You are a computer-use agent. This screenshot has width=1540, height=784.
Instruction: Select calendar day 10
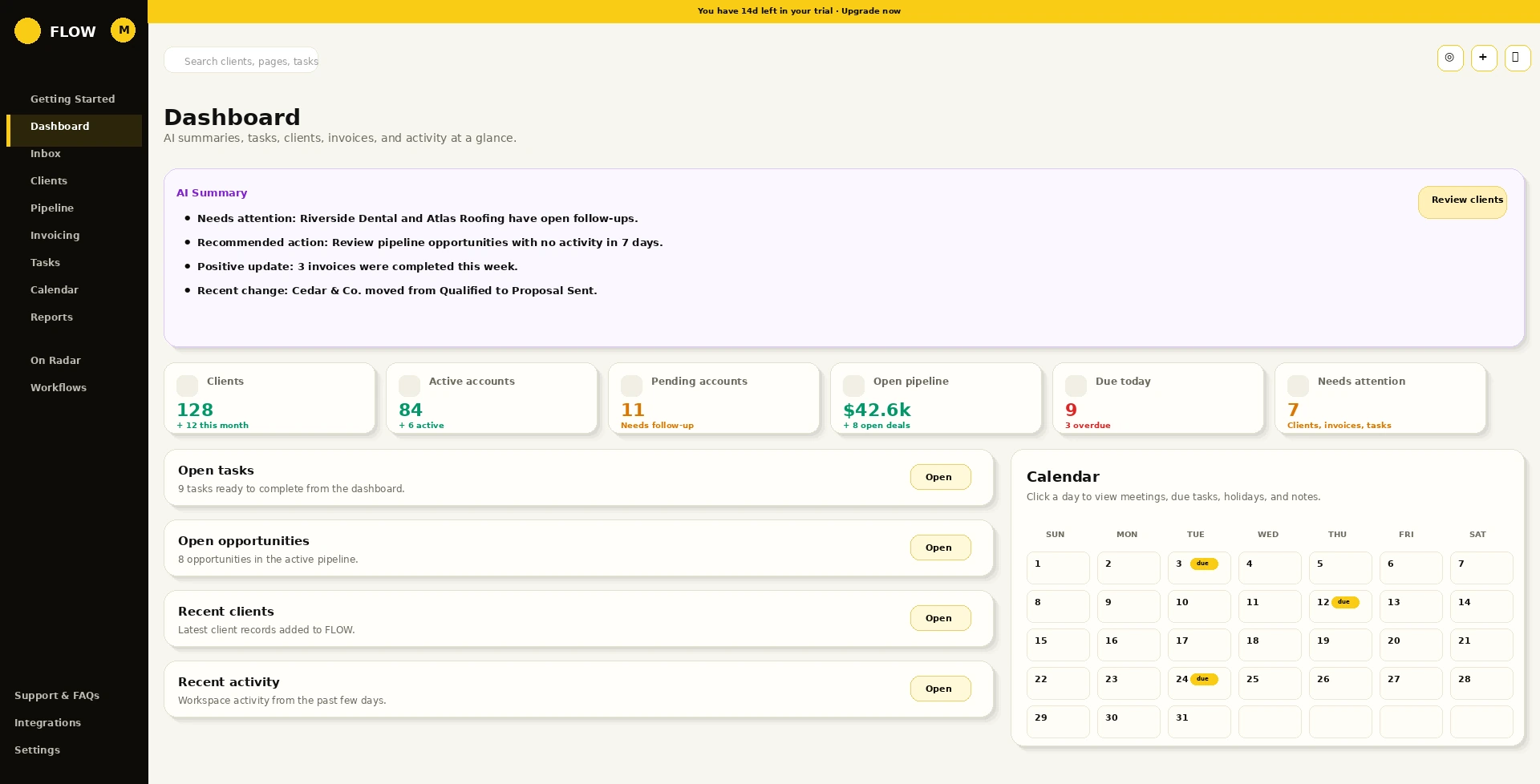tap(1199, 606)
